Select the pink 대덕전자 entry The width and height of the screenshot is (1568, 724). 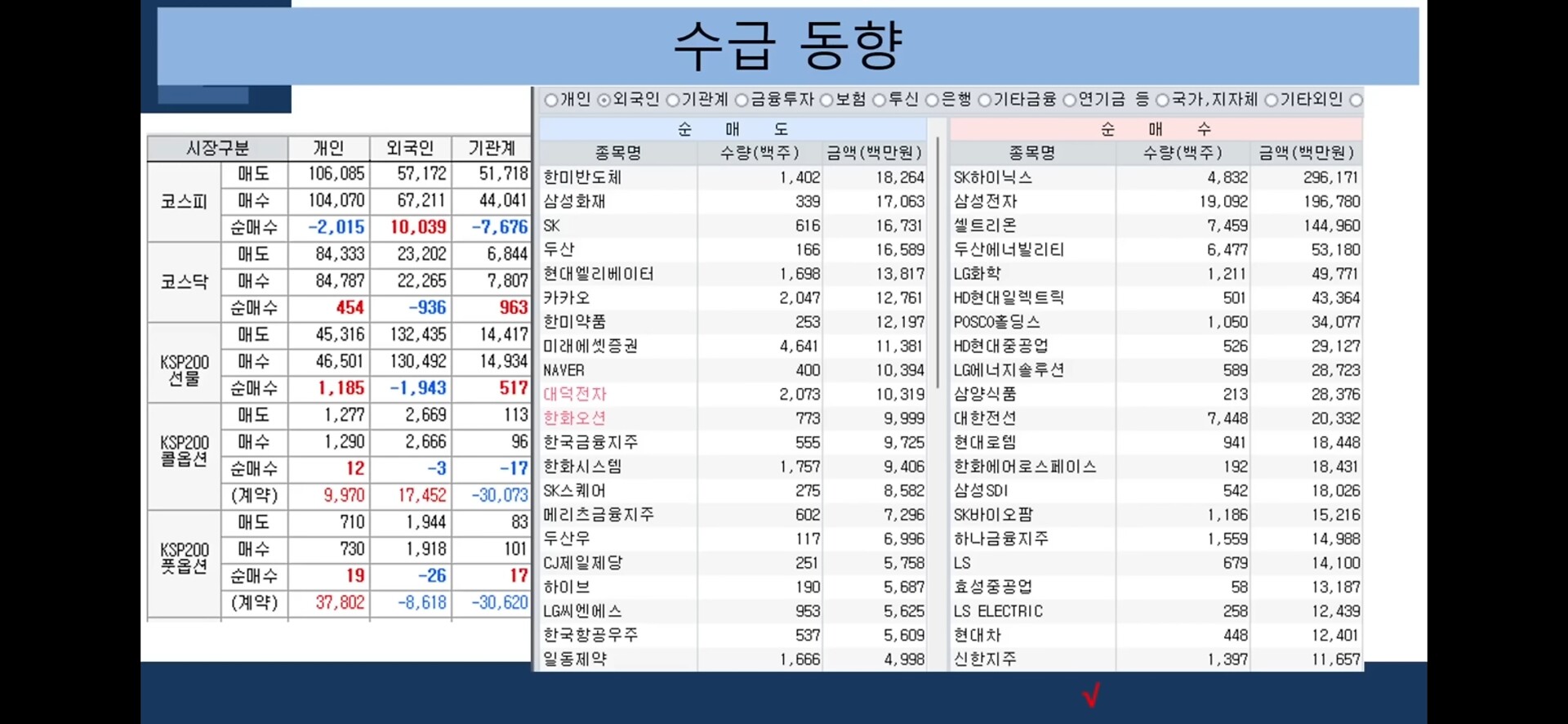(575, 395)
